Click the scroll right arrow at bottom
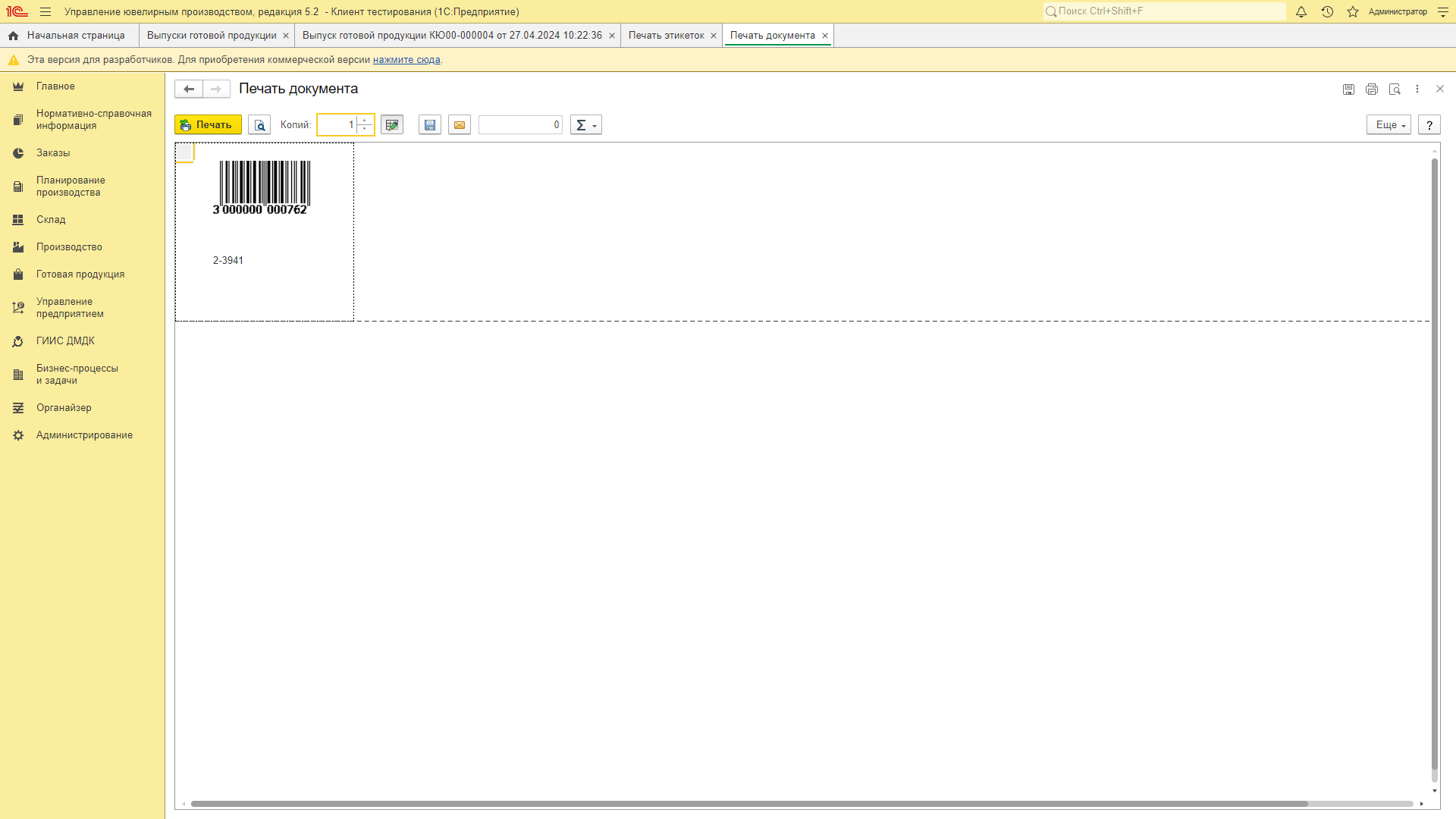Image resolution: width=1456 pixels, height=819 pixels. click(1422, 804)
